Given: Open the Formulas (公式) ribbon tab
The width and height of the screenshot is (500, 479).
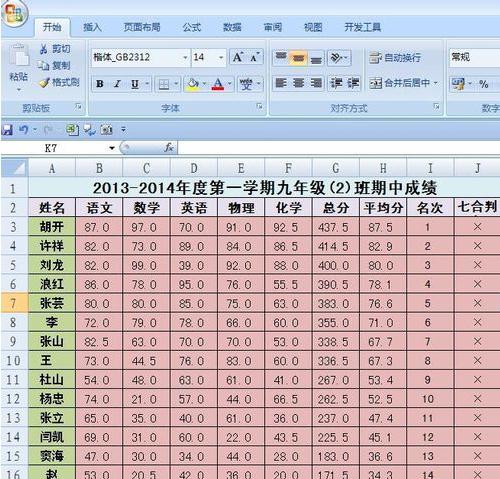Looking at the screenshot, I should click(x=192, y=27).
